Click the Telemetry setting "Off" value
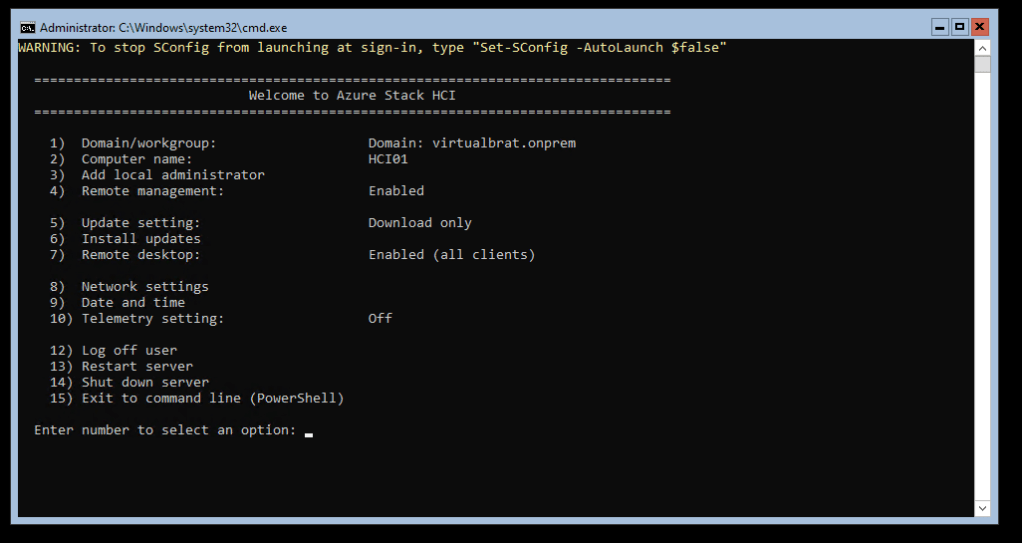 [380, 319]
